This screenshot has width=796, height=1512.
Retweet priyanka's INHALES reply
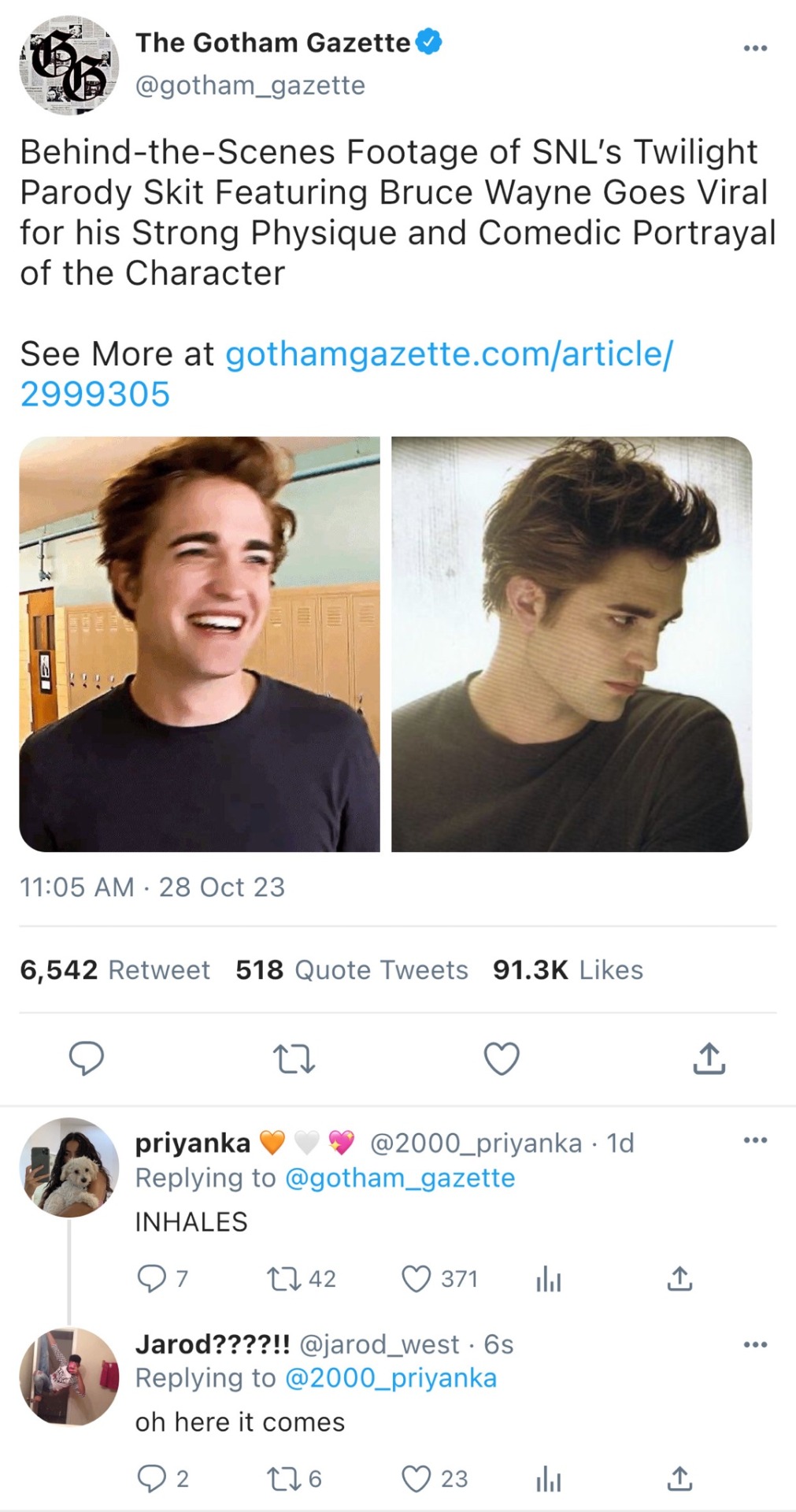pos(280,1279)
